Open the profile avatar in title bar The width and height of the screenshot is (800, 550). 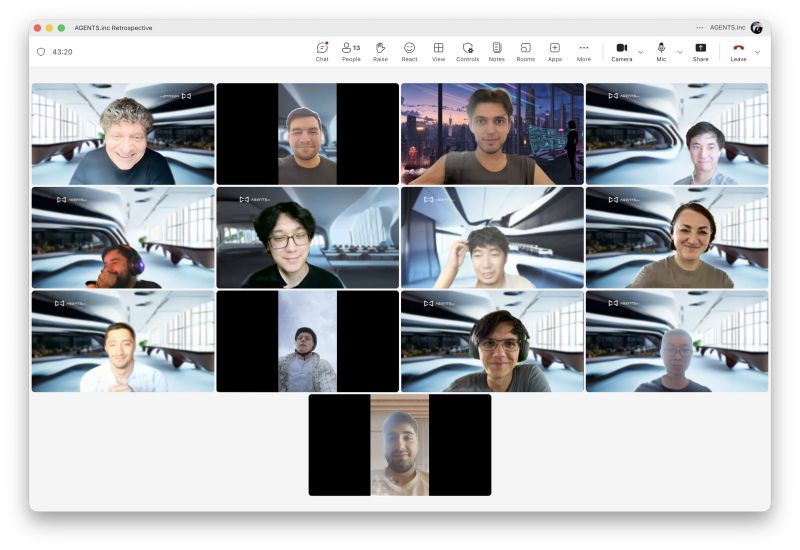[757, 28]
